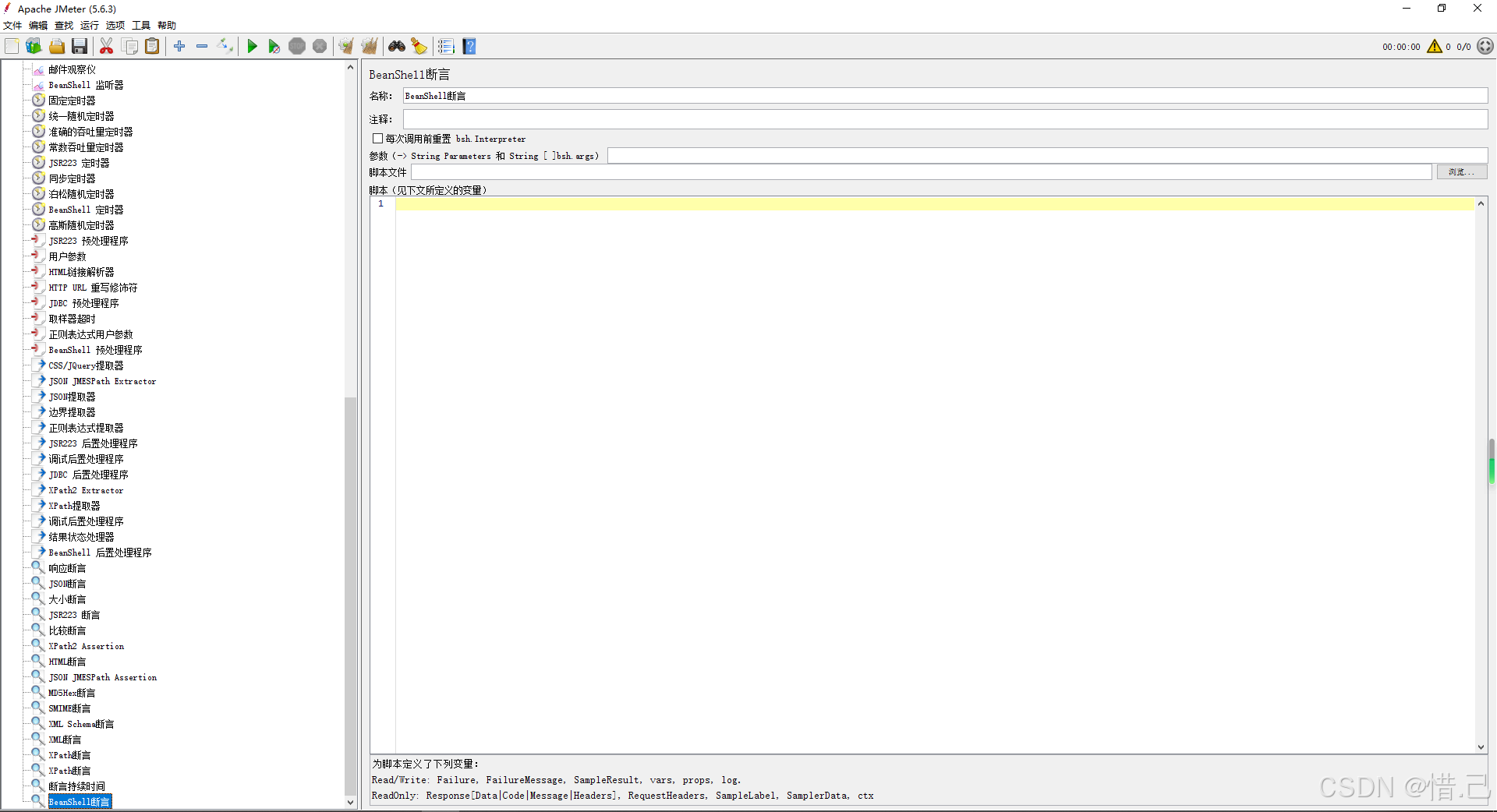Open the 运行 menu
The image size is (1497, 812).
(x=90, y=26)
